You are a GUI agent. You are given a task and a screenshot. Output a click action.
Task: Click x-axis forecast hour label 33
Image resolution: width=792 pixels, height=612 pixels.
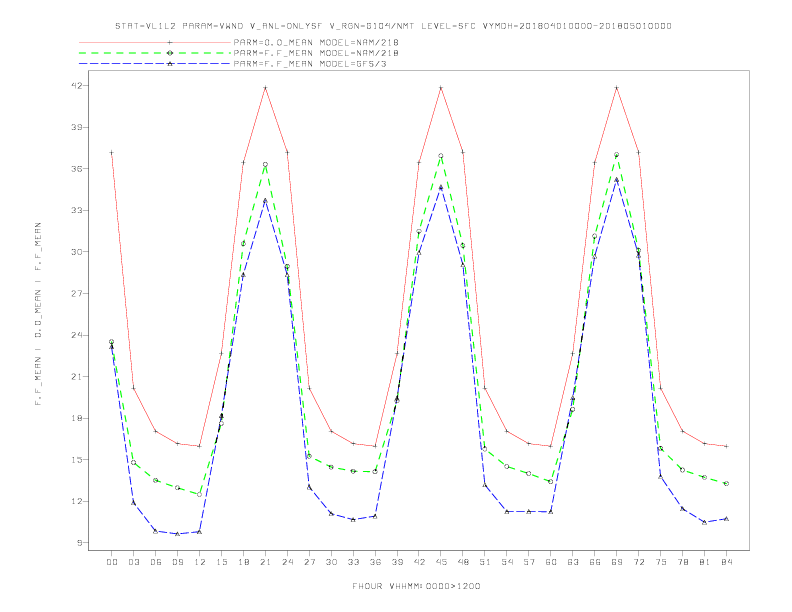point(353,562)
